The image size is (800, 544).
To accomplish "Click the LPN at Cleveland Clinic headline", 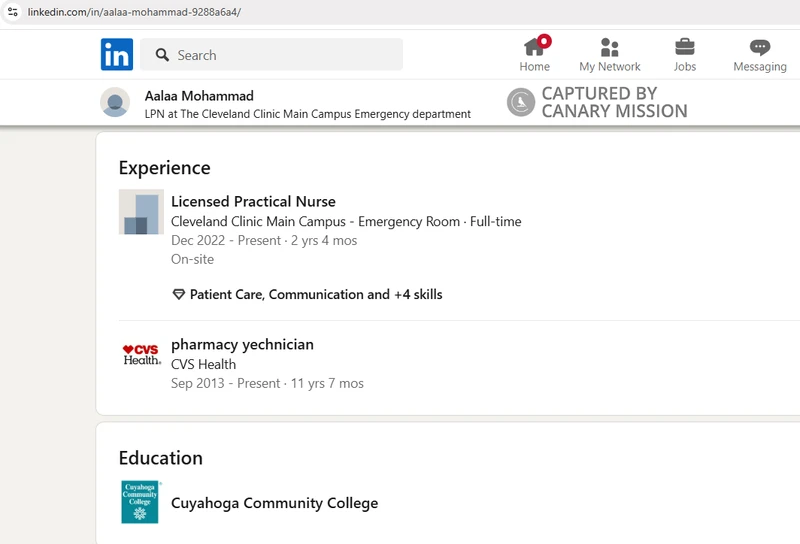I will pos(308,114).
